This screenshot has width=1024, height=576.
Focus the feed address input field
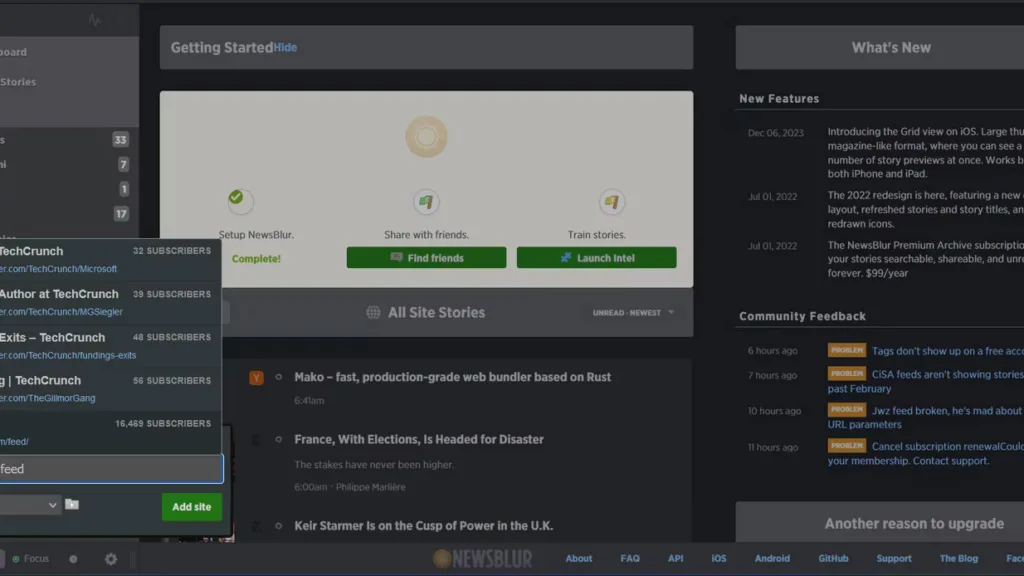pyautogui.click(x=111, y=469)
